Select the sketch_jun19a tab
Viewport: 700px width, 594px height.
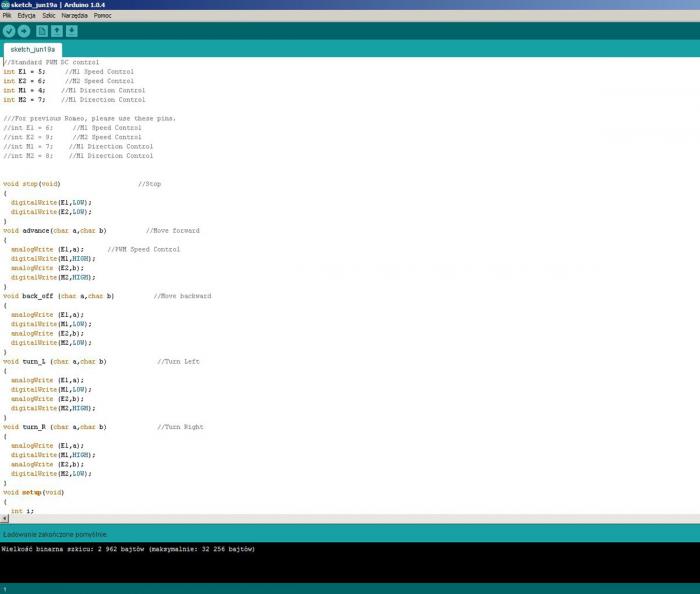[x=32, y=49]
